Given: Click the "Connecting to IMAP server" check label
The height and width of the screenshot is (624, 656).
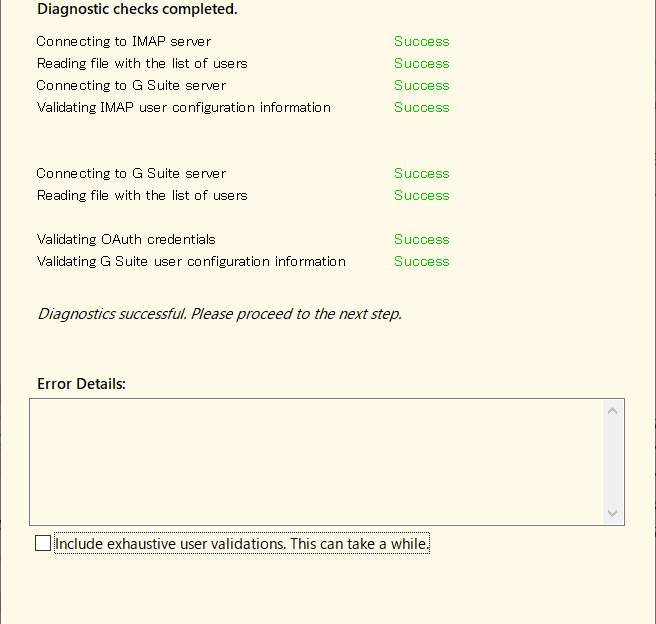Looking at the screenshot, I should (124, 41).
